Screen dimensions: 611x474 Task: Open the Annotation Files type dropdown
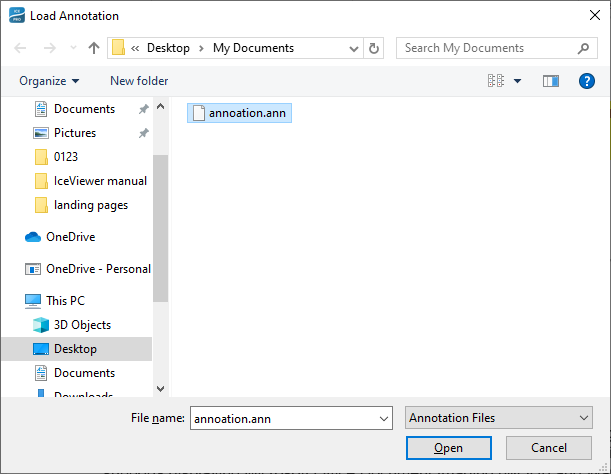[499, 418]
